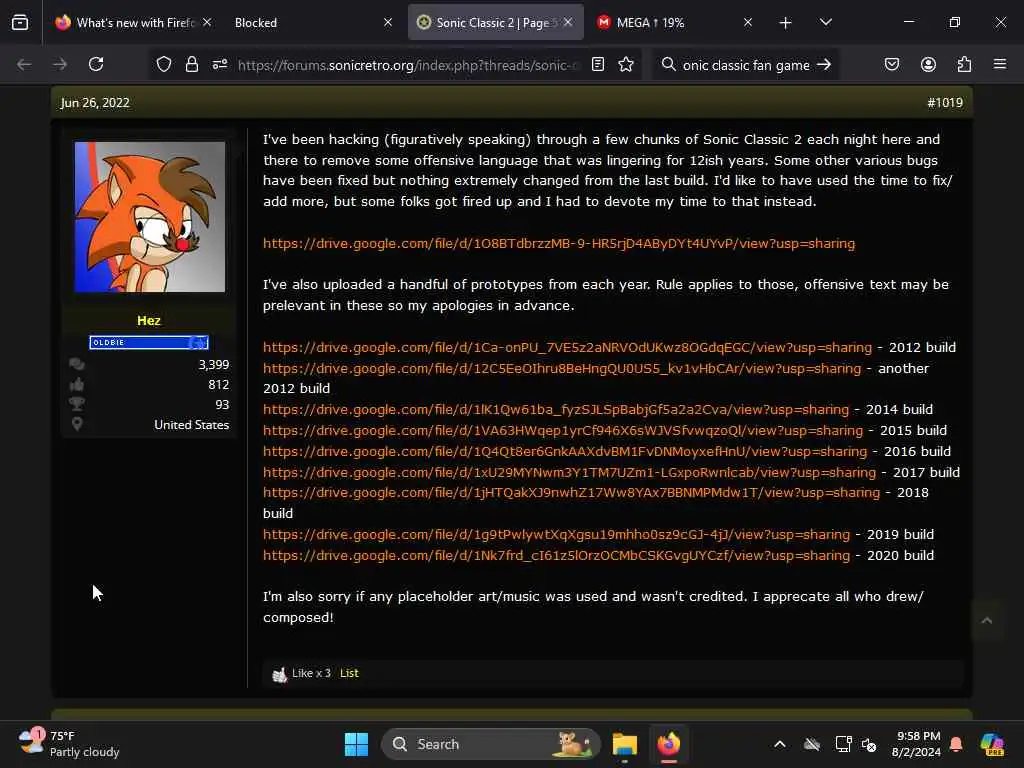The width and height of the screenshot is (1024, 768).
Task: Switch to the Blocked tab
Action: (x=311, y=22)
